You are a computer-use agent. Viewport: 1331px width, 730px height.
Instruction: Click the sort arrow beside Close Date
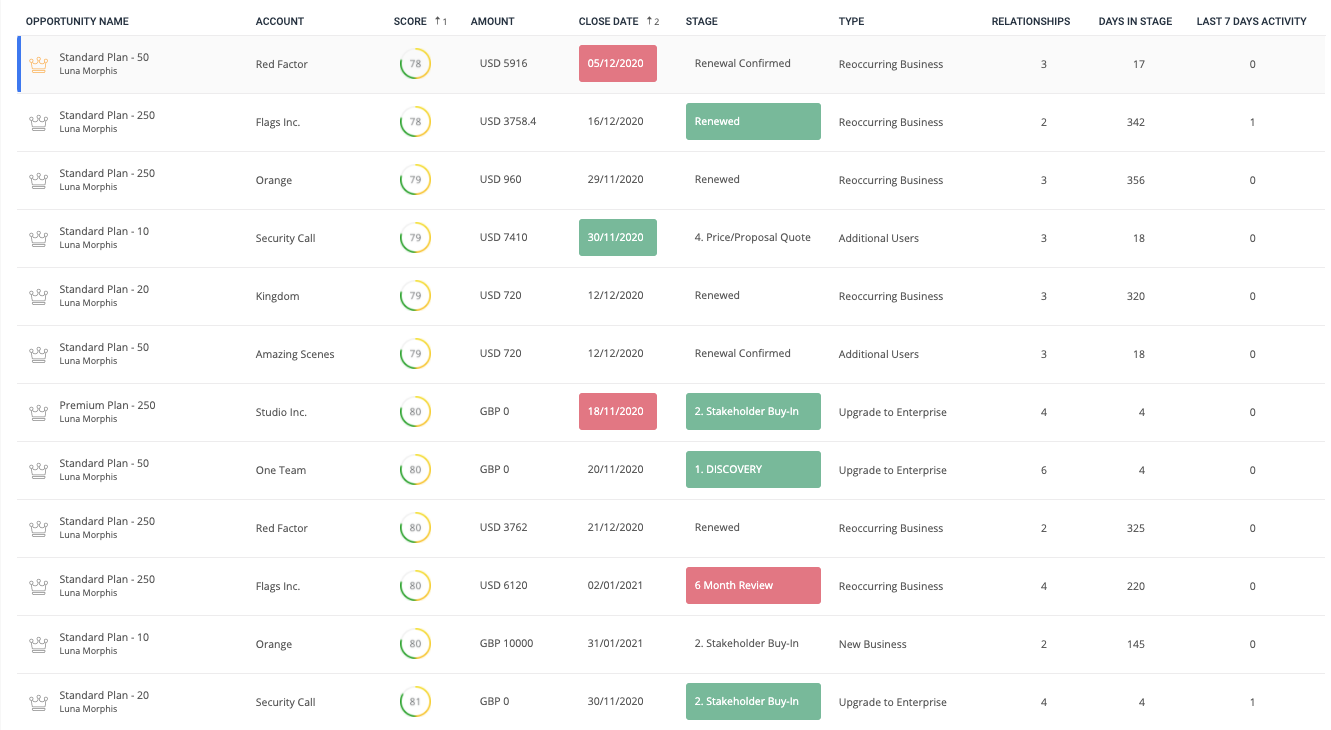pyautogui.click(x=650, y=21)
